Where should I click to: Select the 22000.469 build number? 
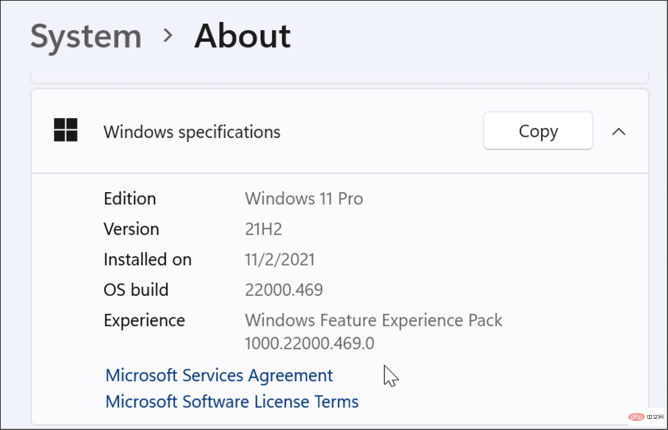284,290
